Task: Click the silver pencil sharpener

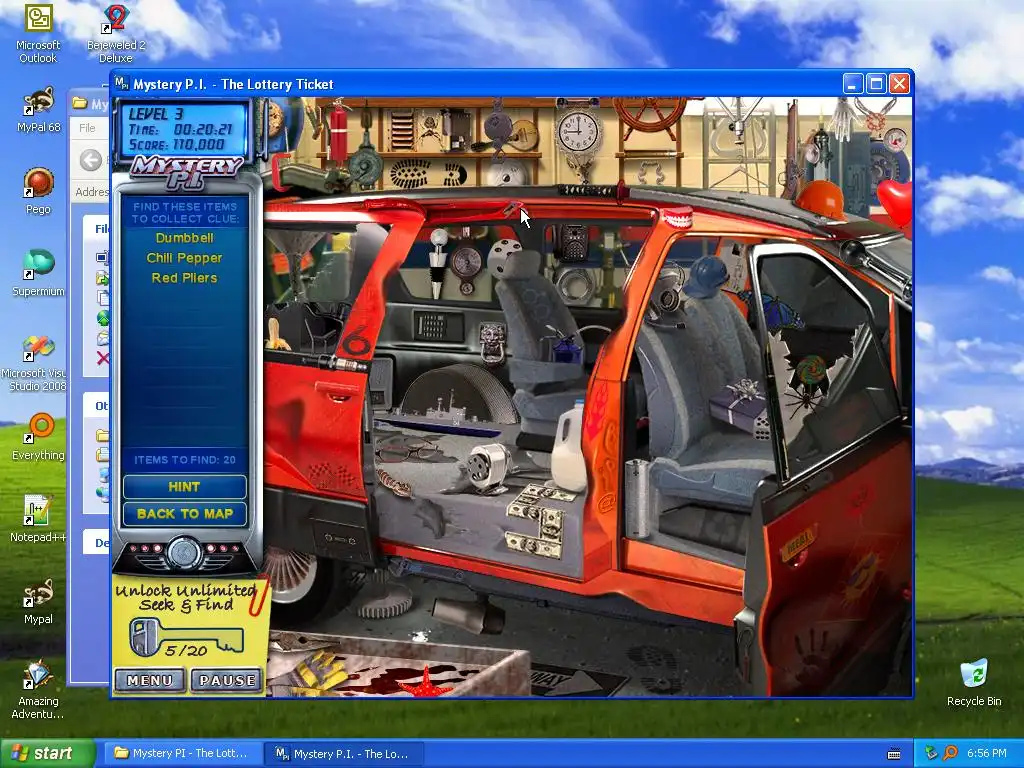Action: [x=487, y=466]
